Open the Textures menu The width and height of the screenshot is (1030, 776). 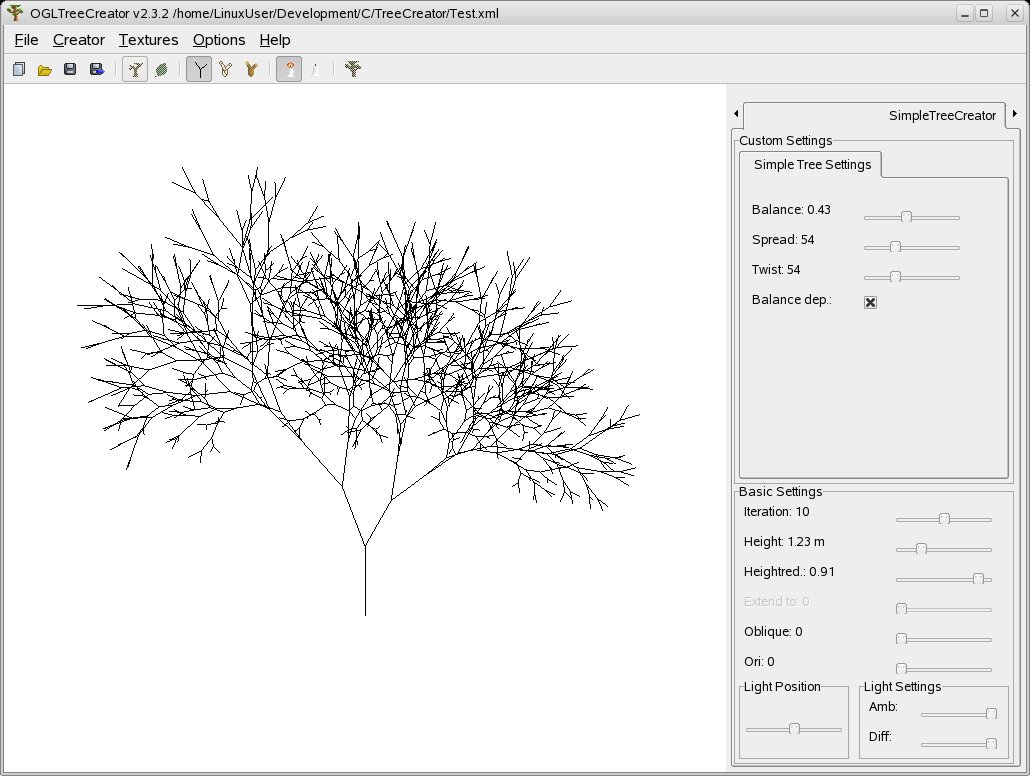(x=148, y=40)
